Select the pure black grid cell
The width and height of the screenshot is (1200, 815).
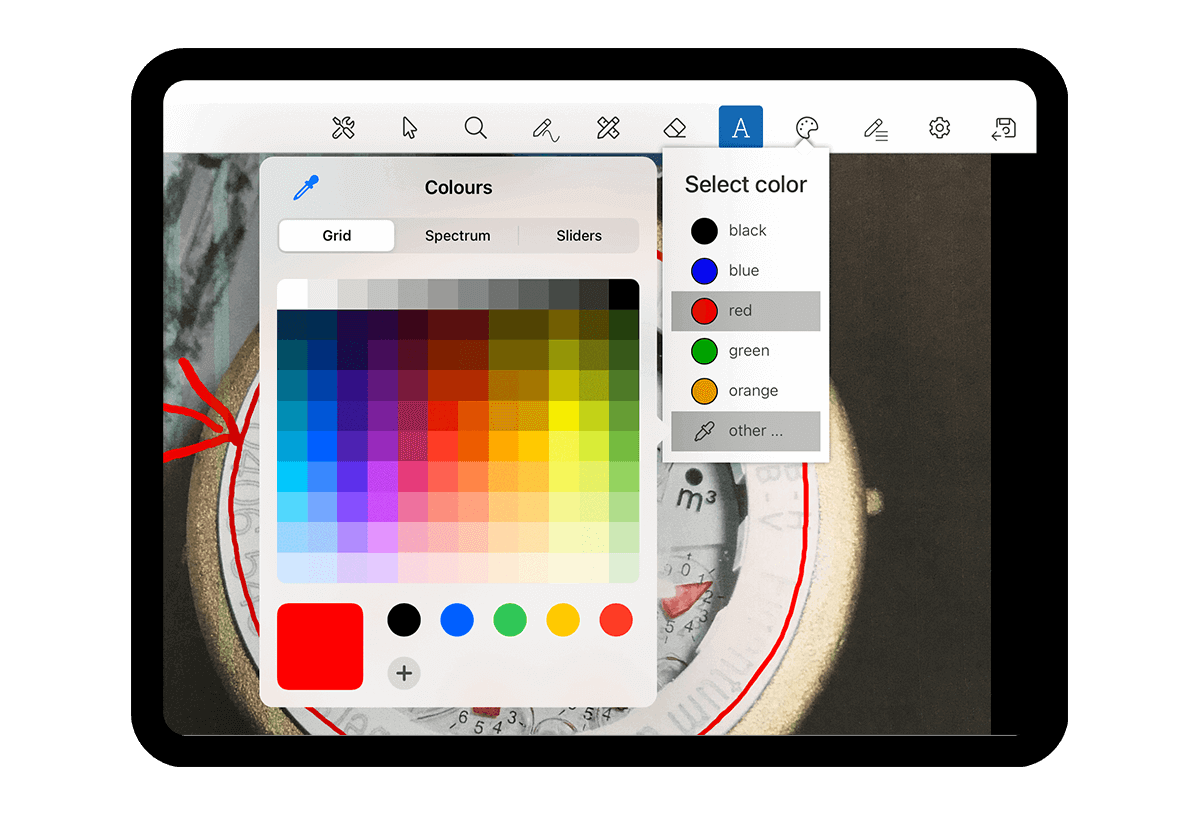tap(624, 294)
